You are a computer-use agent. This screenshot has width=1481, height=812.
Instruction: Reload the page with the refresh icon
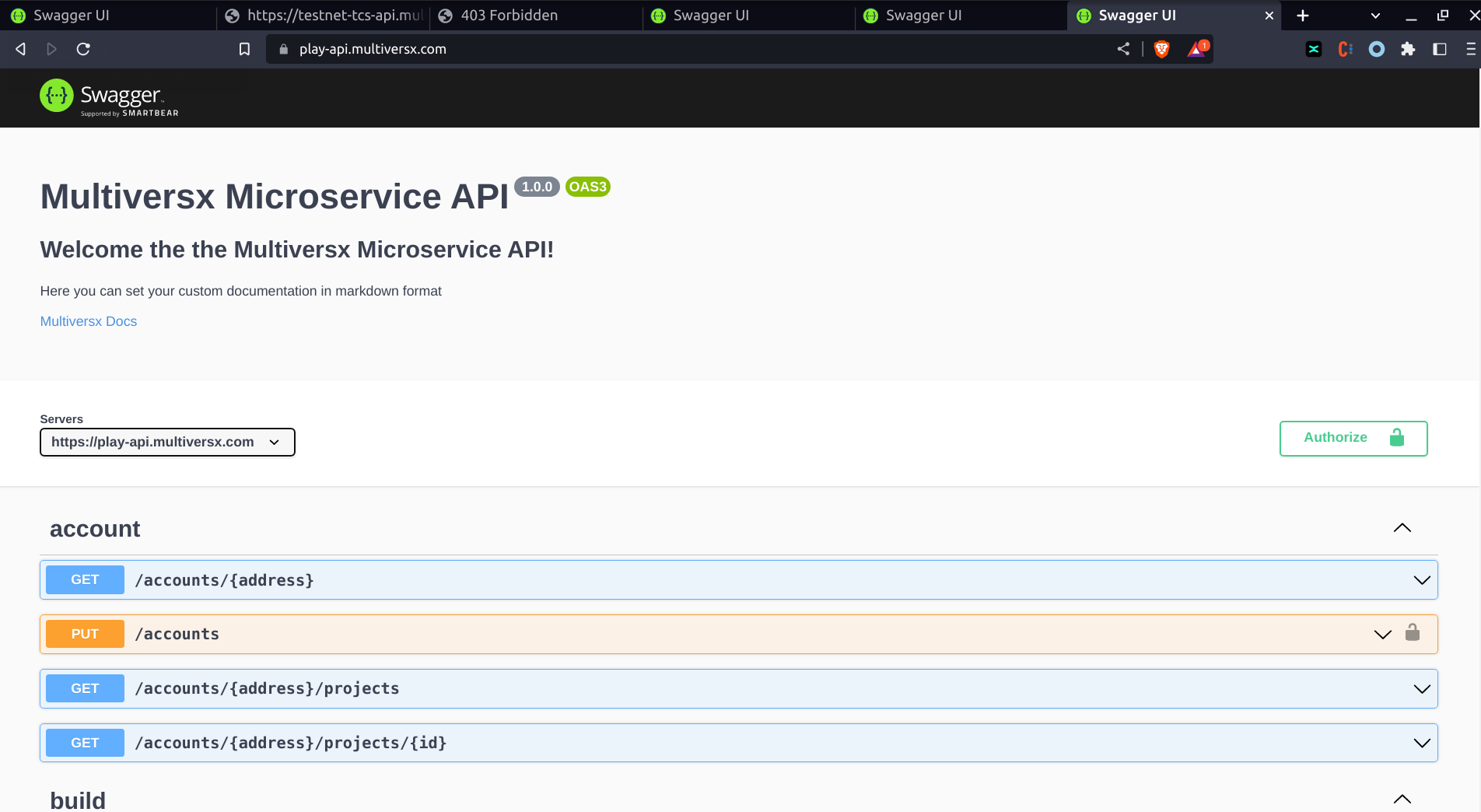[83, 49]
